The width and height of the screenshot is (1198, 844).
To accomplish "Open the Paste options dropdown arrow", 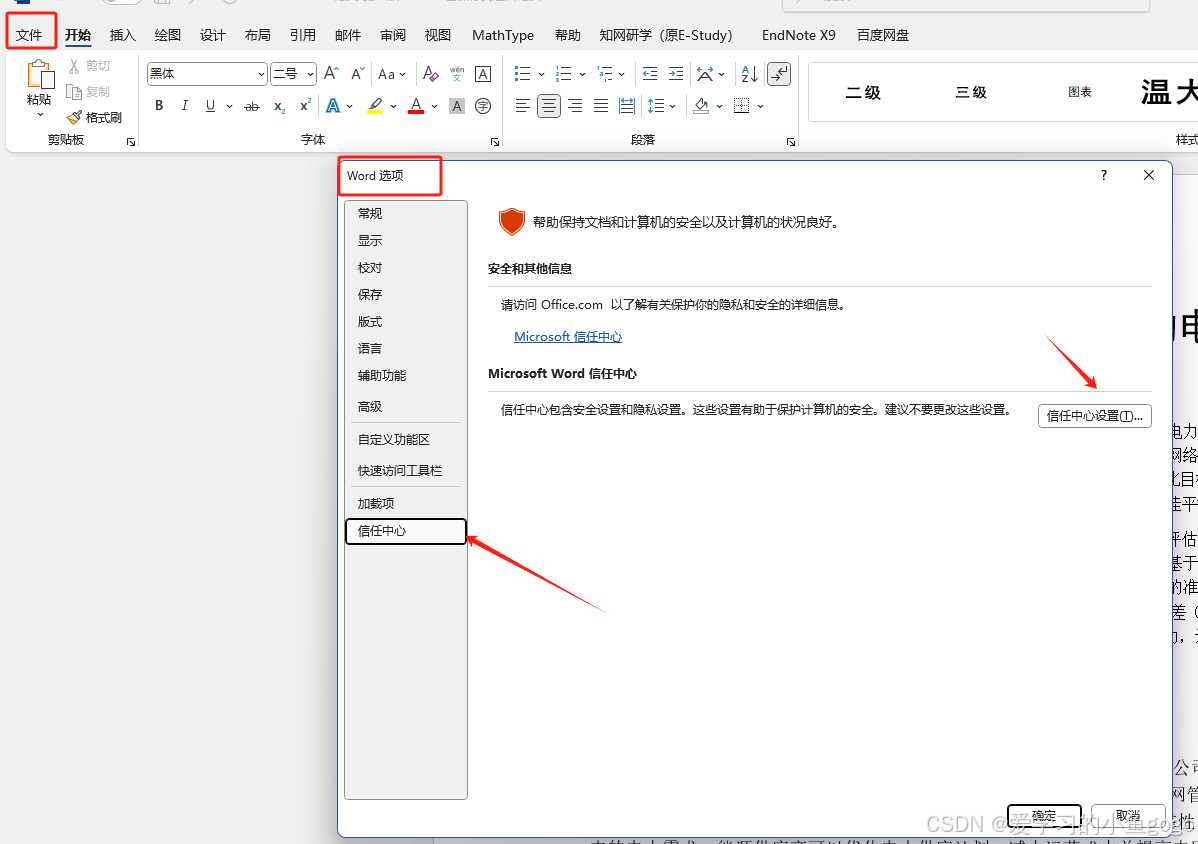I will tap(40, 115).
